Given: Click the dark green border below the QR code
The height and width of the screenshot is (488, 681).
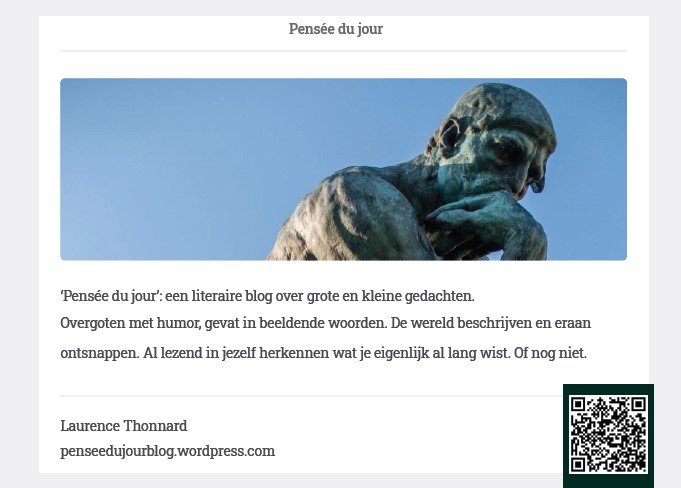Looking at the screenshot, I should [x=608, y=481].
